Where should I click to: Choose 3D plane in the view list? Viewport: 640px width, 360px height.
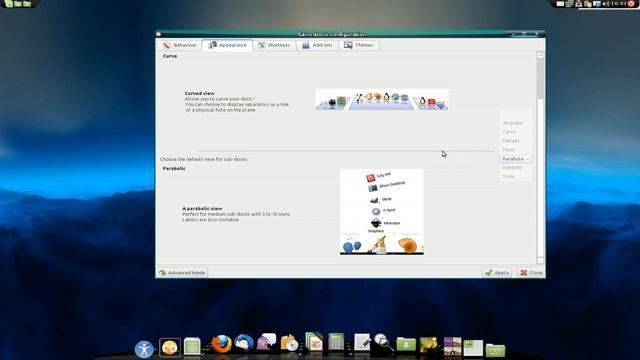tap(512, 123)
